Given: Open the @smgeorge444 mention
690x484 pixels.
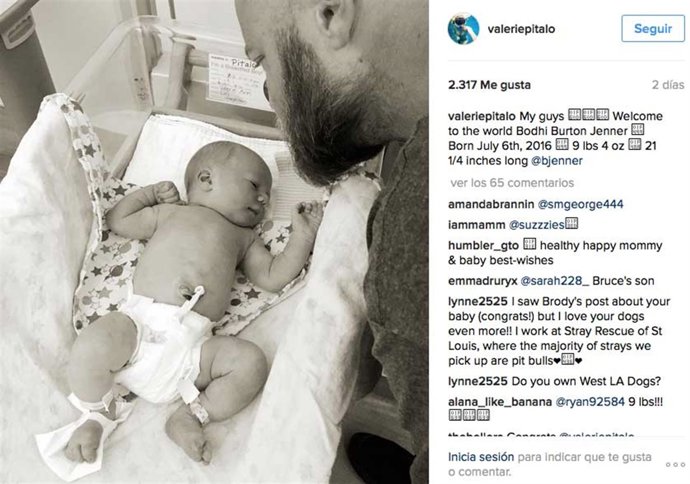Looking at the screenshot, I should 580,204.
